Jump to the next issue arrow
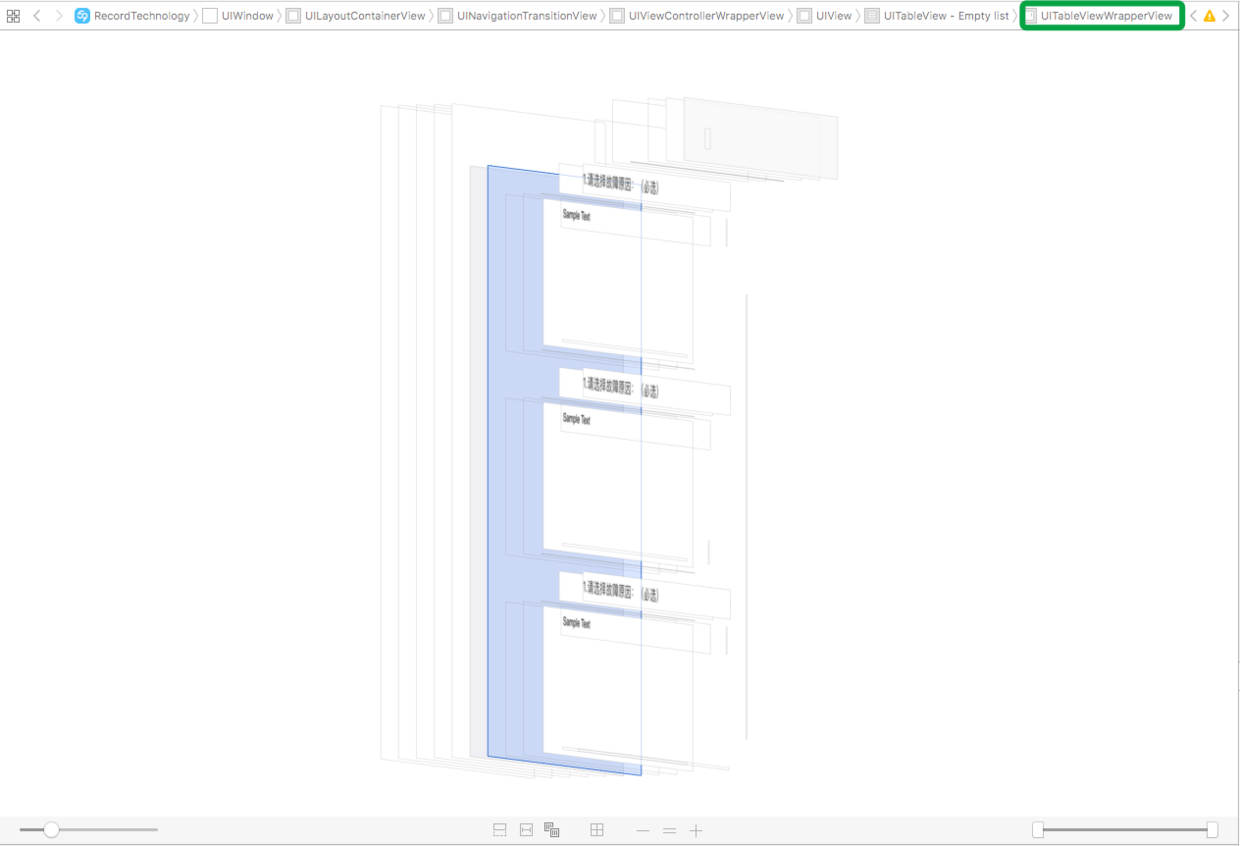Image resolution: width=1240 pixels, height=846 pixels. point(1226,16)
